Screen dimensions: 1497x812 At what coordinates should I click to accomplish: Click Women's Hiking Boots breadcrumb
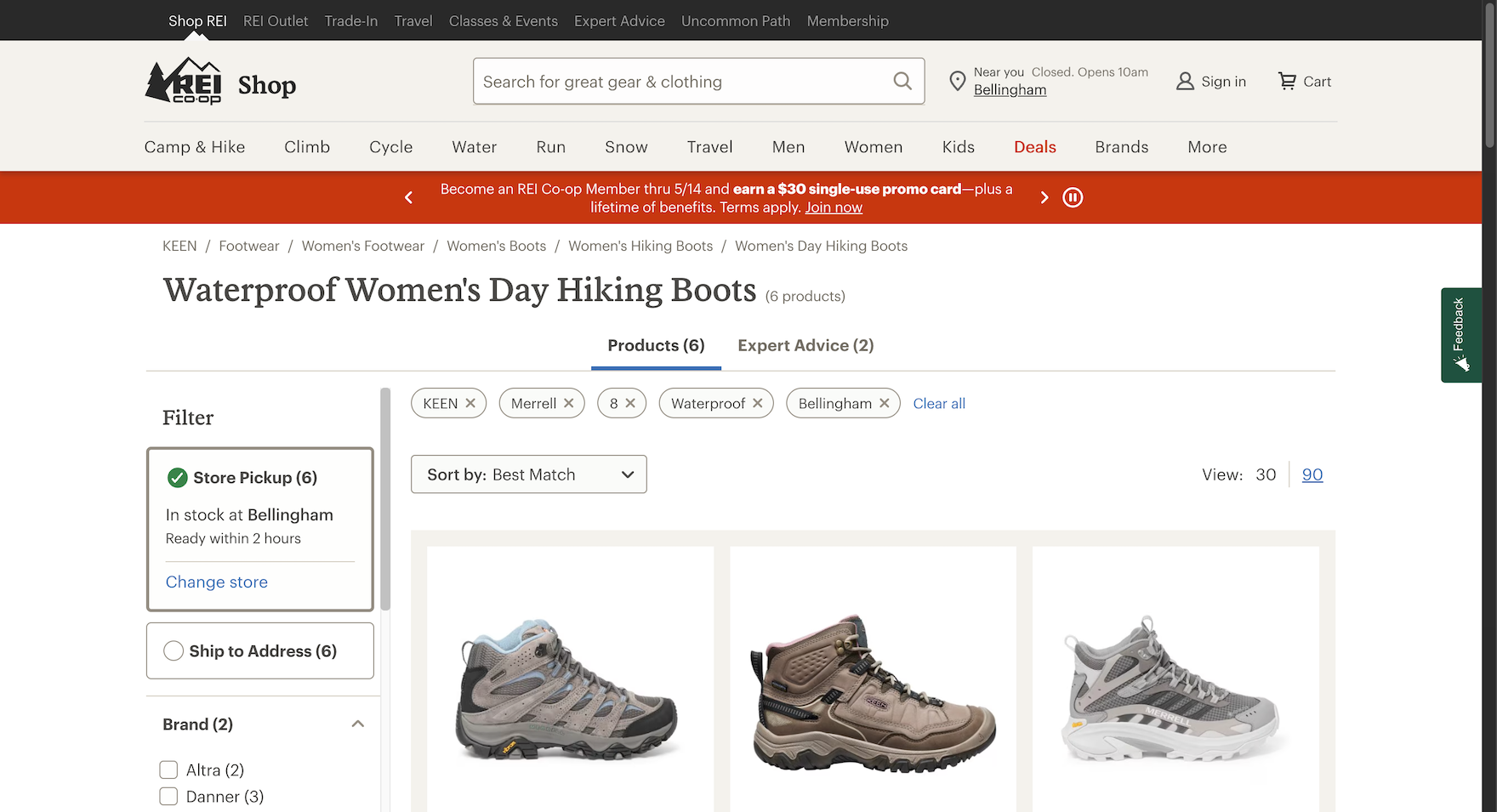[x=640, y=246]
